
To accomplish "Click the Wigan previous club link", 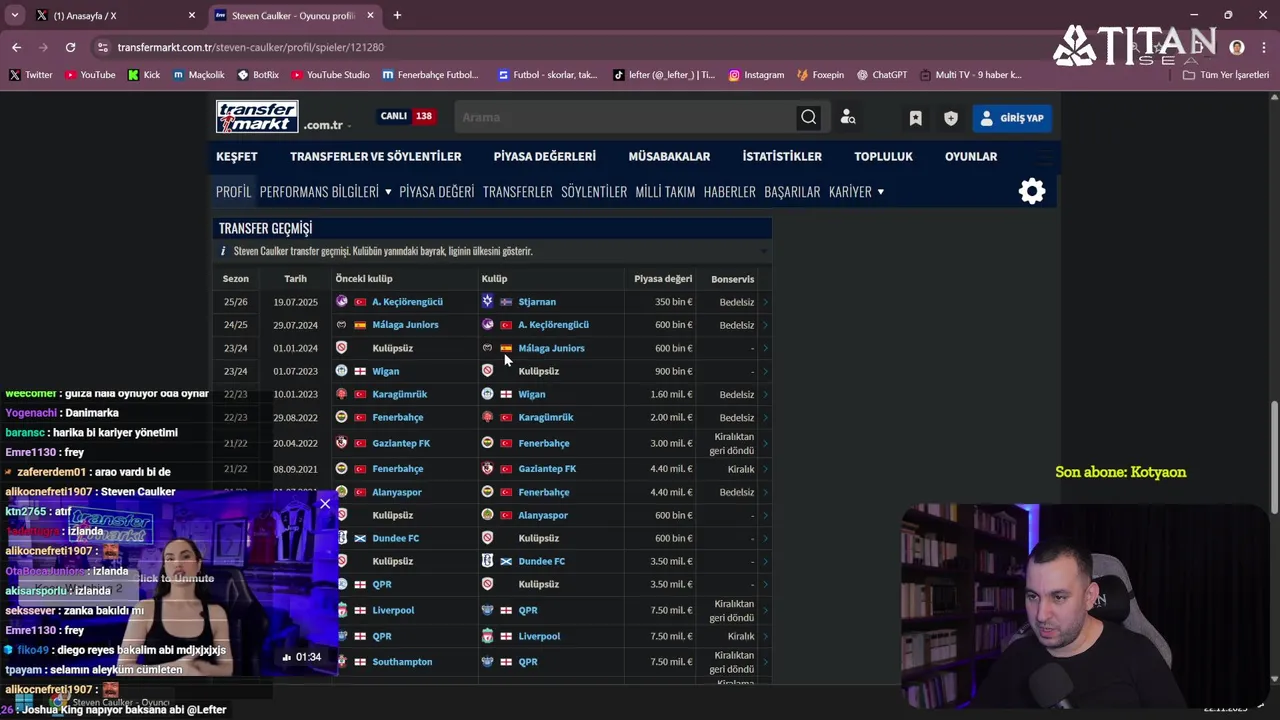I will (385, 371).
